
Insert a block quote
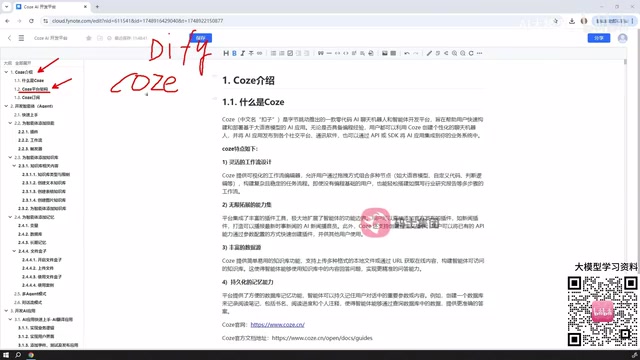coord(321,53)
